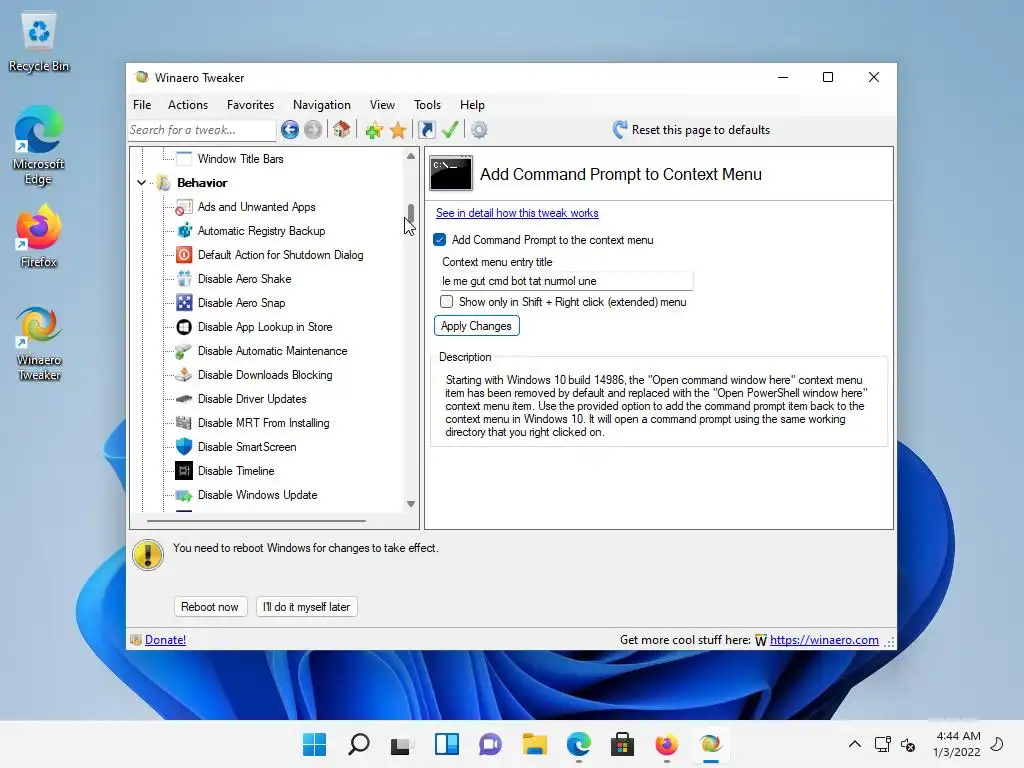Open the Navigation menu
Viewport: 1024px width, 768px height.
[321, 104]
